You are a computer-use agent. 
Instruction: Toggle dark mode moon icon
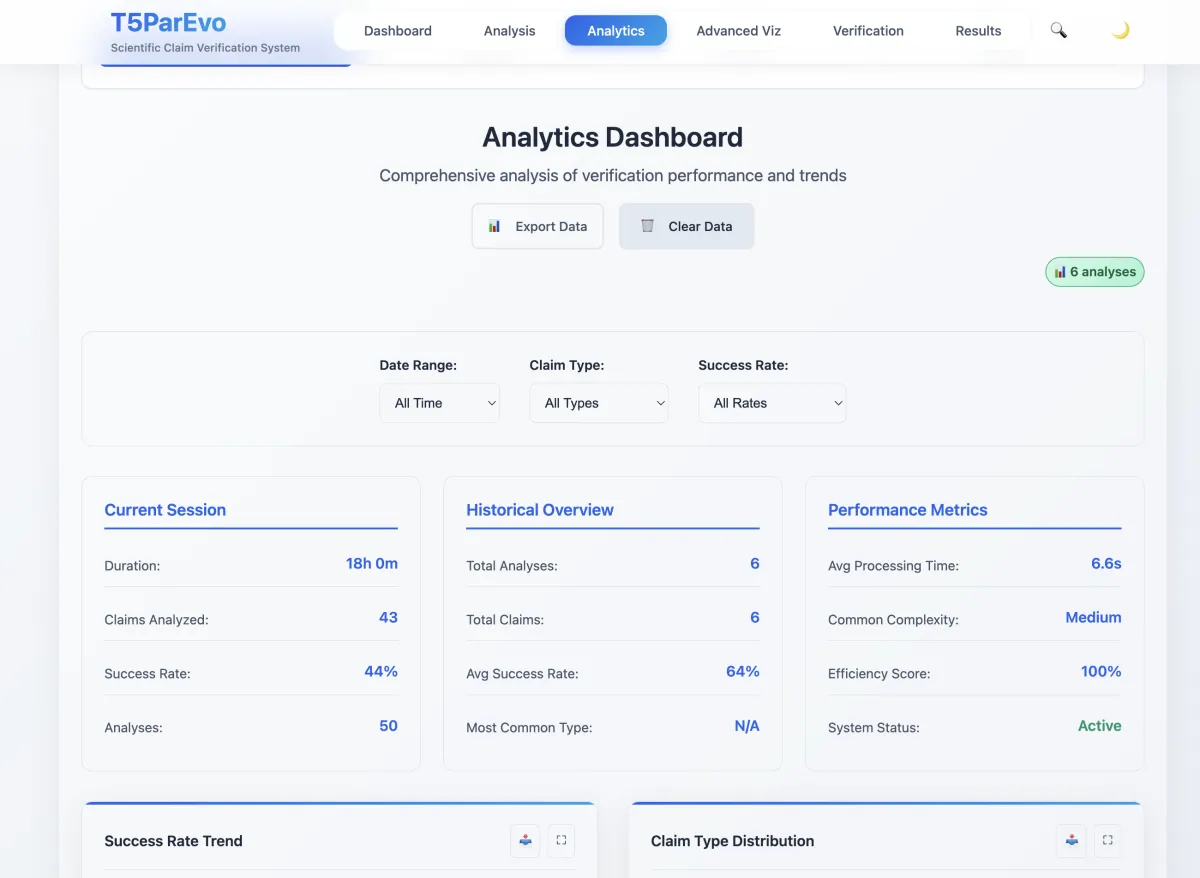[x=1121, y=31]
